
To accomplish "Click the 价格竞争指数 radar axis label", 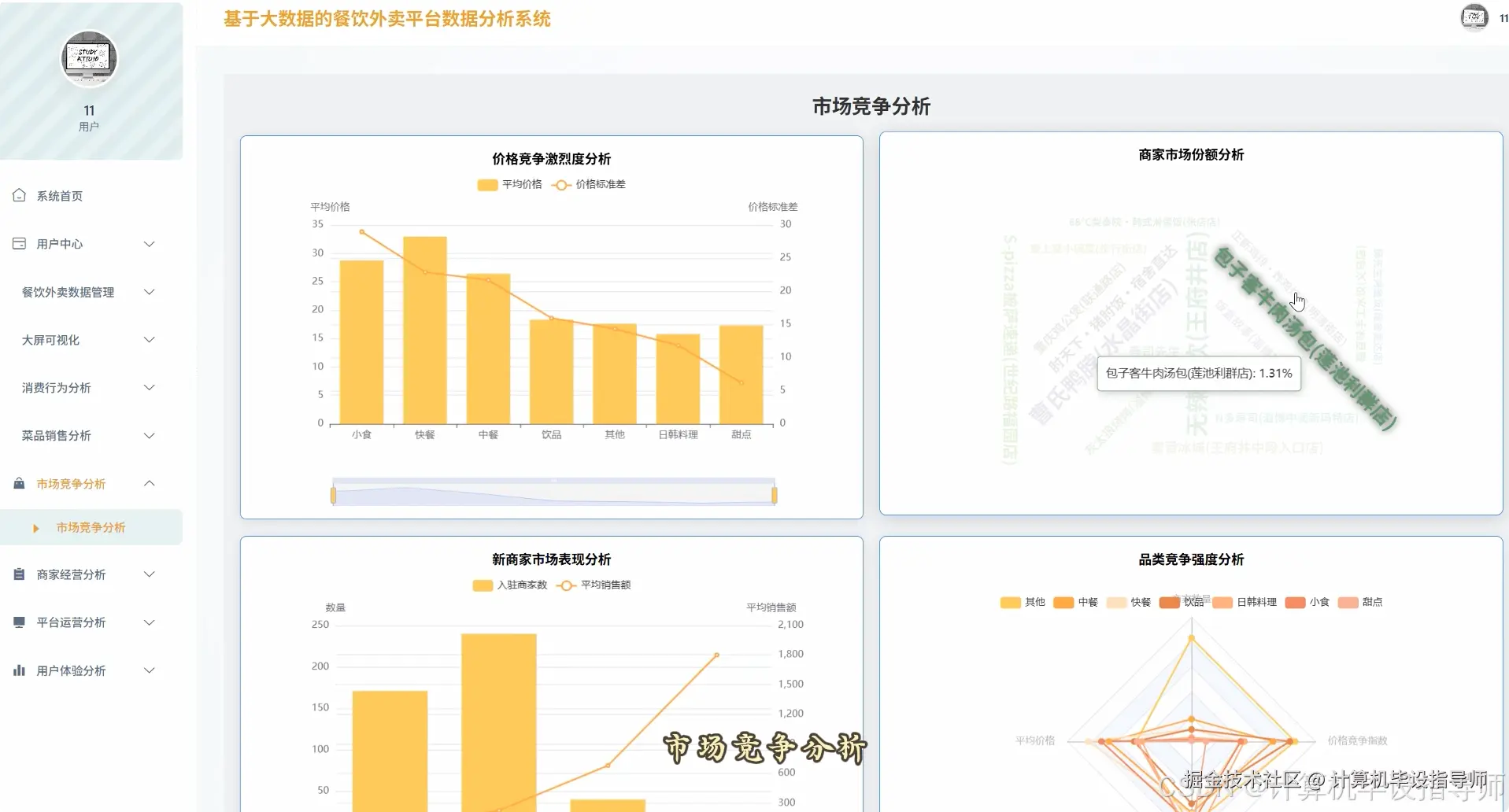I will [x=1358, y=740].
